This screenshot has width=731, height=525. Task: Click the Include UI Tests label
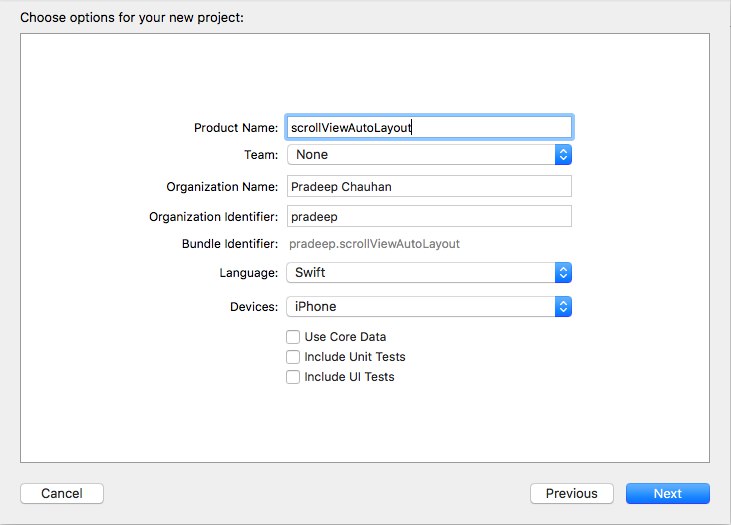pos(349,377)
